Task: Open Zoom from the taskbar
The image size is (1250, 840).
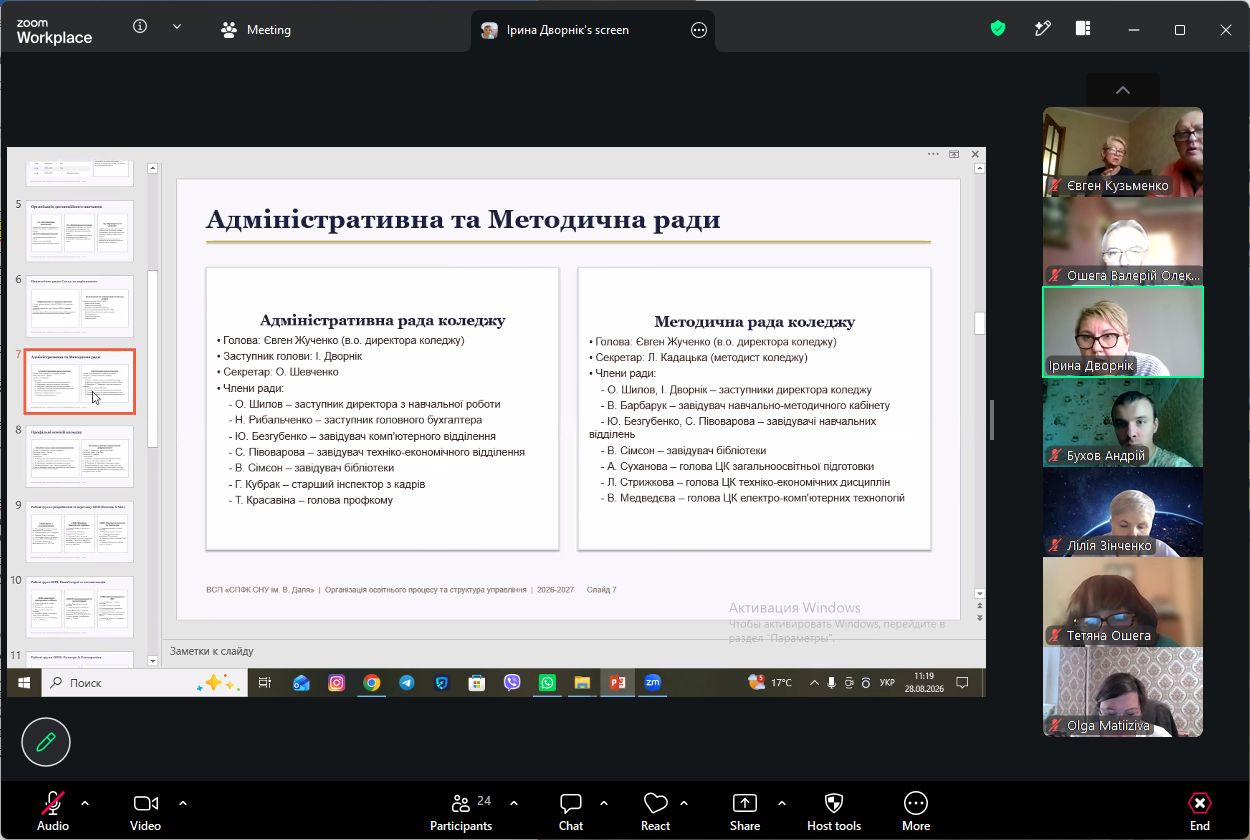Action: (x=653, y=682)
